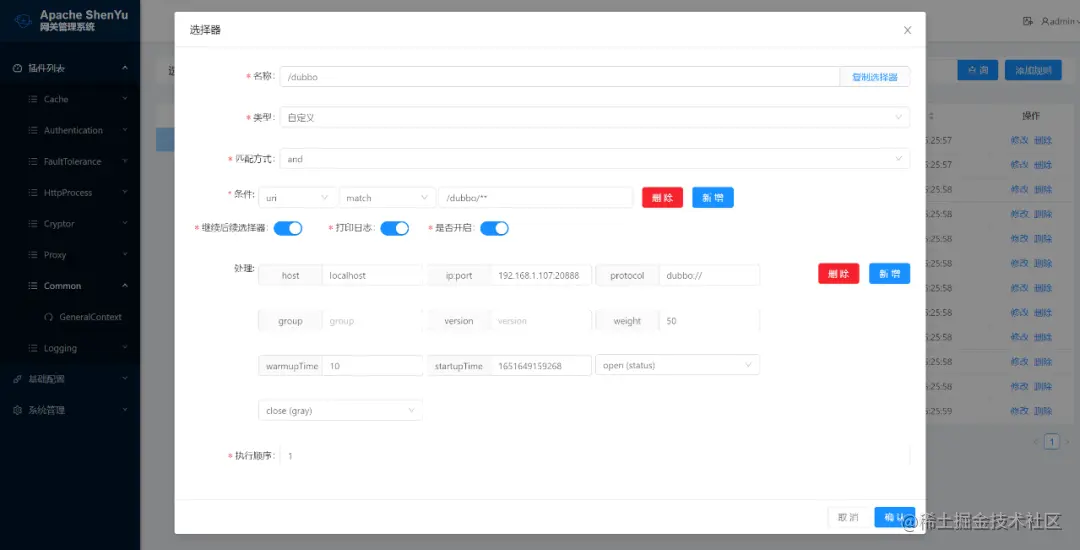Click the export icon left of admin
1080x550 pixels.
(1028, 21)
